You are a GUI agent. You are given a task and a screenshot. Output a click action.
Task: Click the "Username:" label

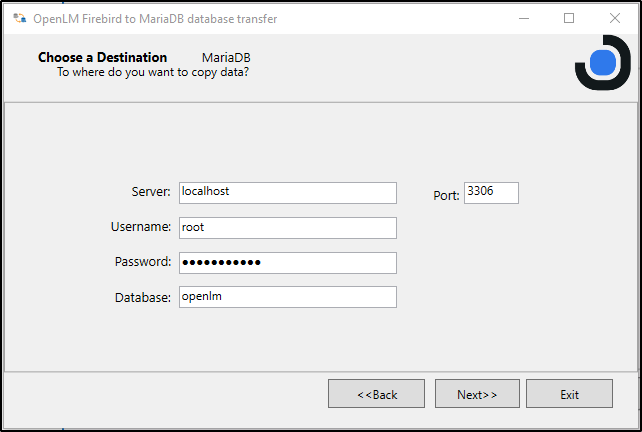141,227
